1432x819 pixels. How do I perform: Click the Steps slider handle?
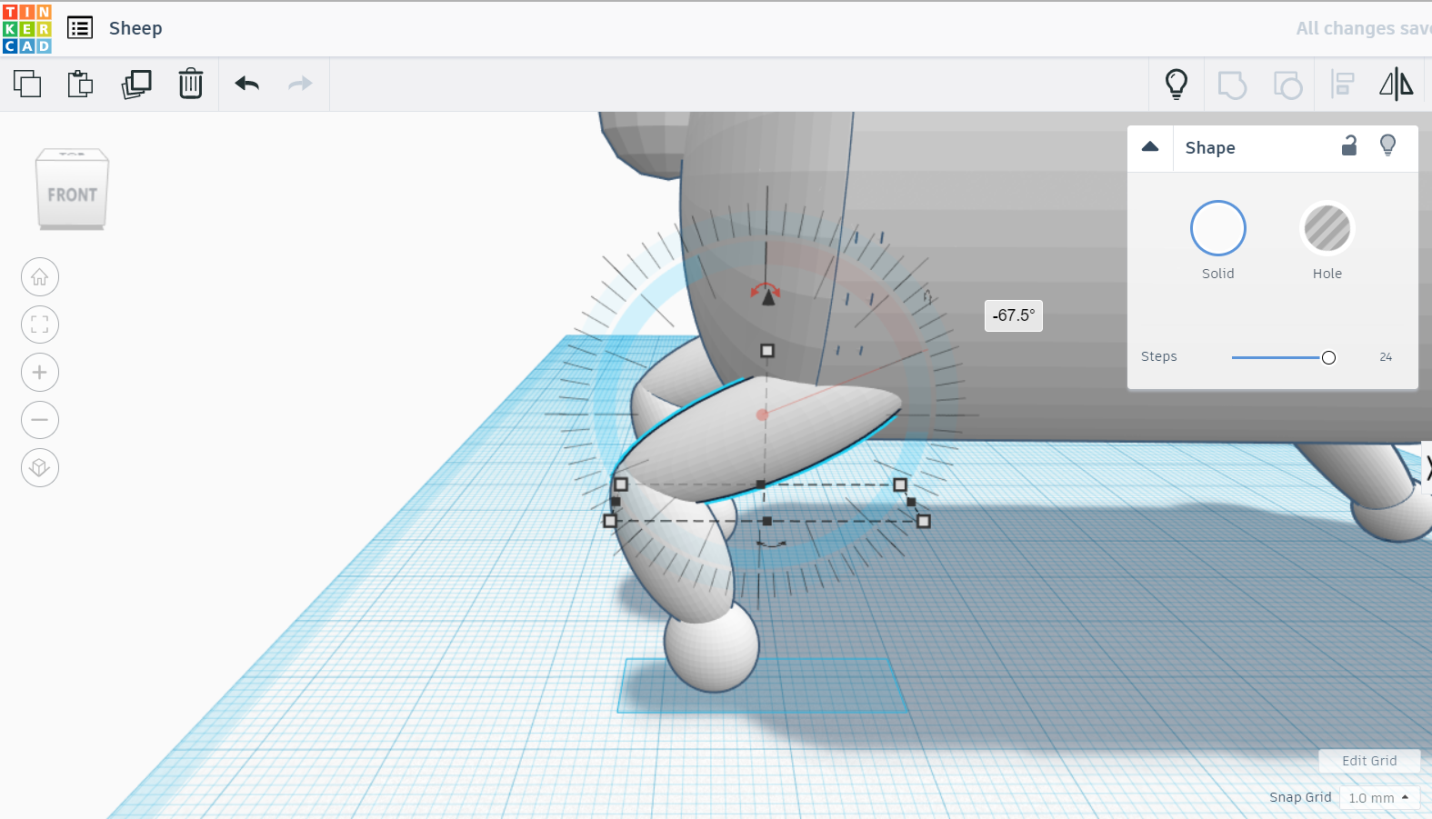tap(1328, 357)
